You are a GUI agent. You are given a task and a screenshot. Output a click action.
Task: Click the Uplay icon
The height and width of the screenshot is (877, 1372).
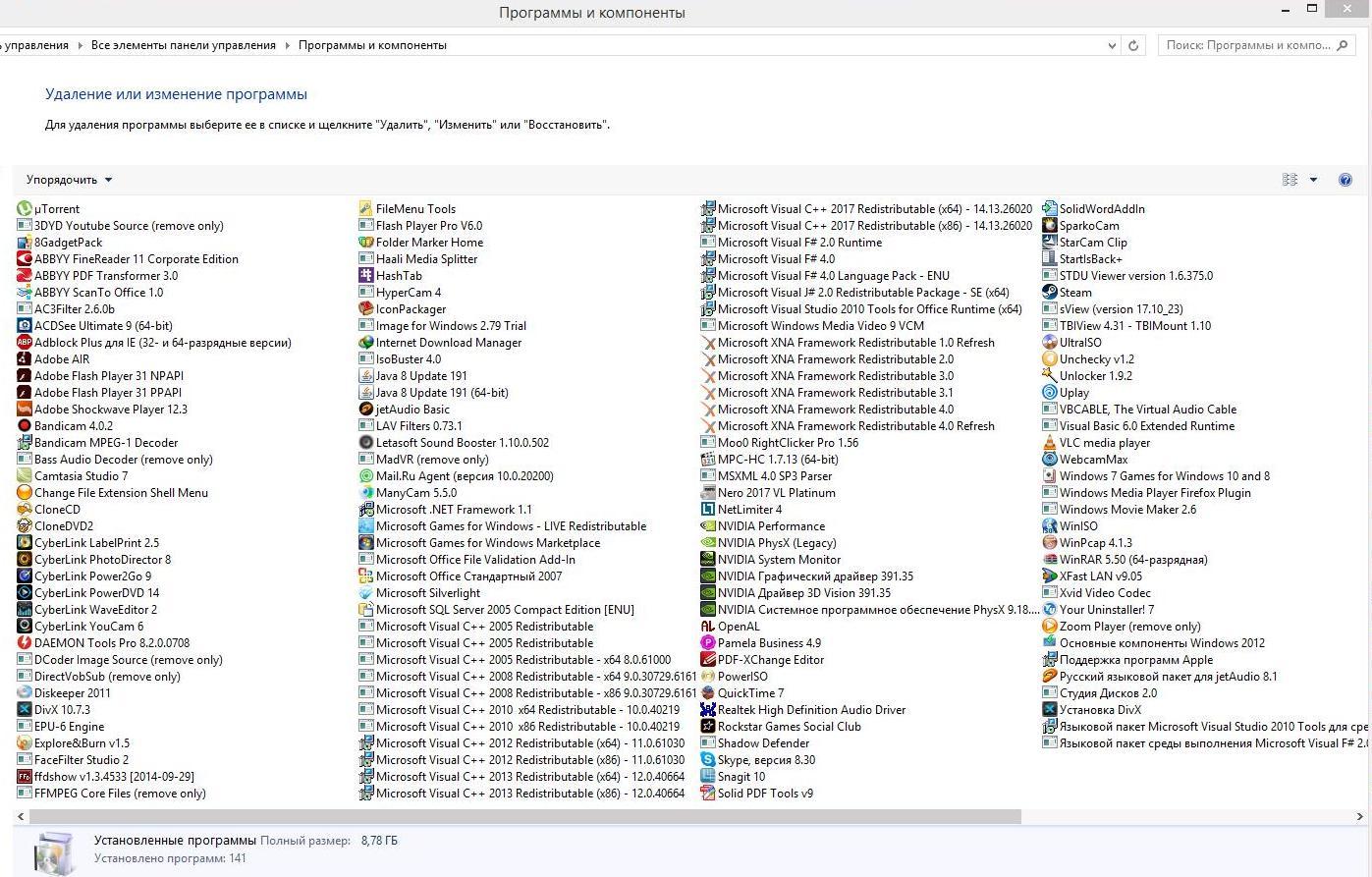(x=1050, y=392)
